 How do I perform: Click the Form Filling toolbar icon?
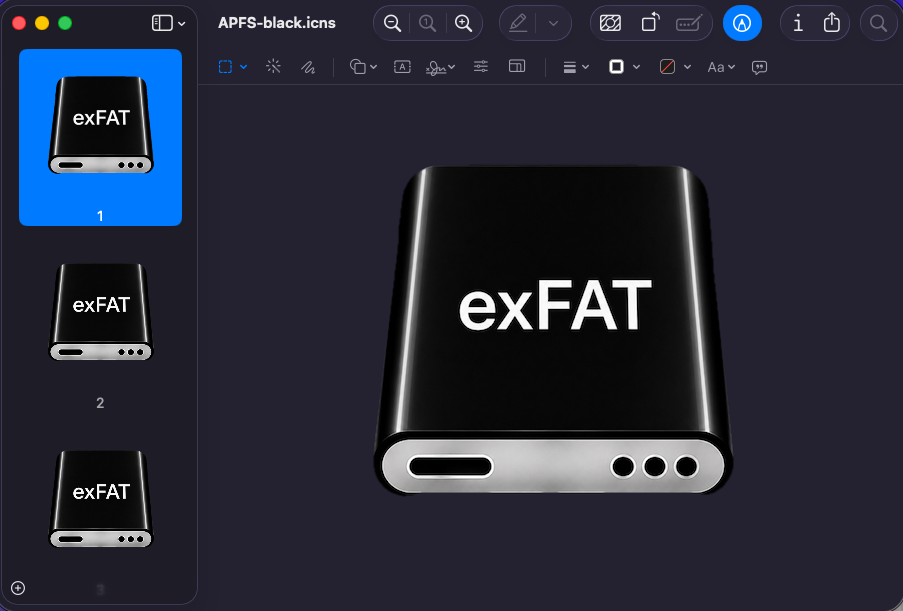pos(688,24)
